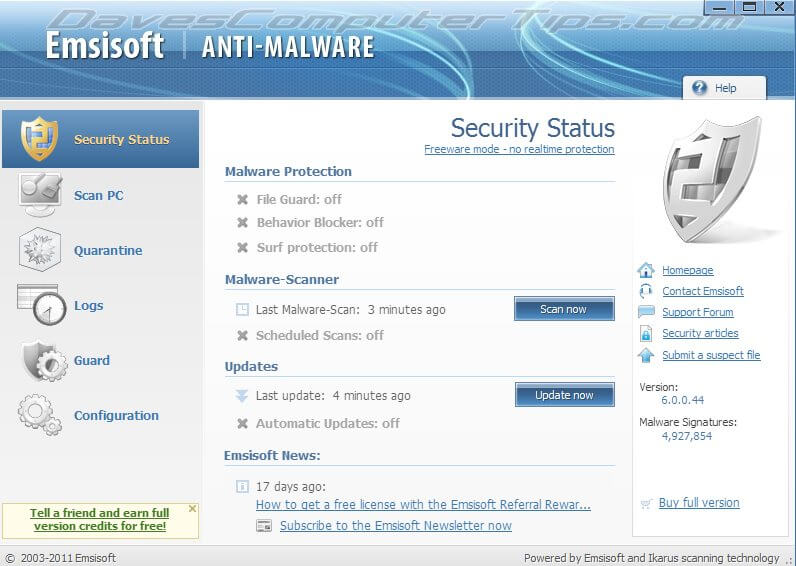Click the Scan PC monitor icon
This screenshot has height=566, width=796.
tap(40, 194)
